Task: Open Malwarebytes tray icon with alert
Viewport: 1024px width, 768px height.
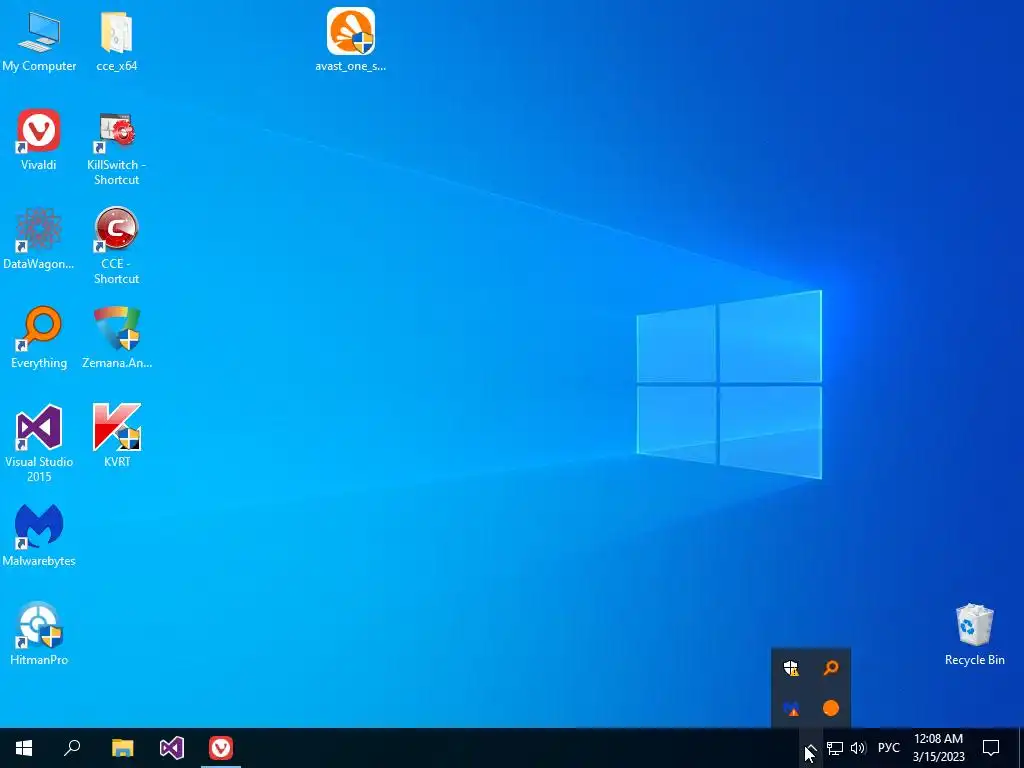Action: [x=791, y=708]
